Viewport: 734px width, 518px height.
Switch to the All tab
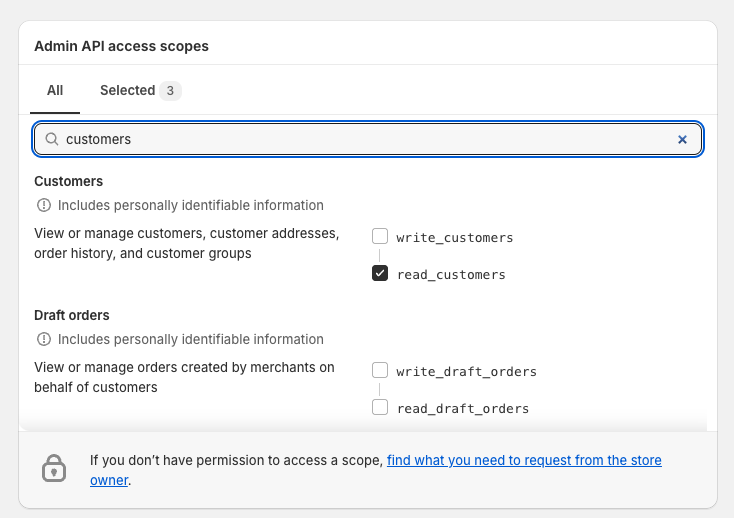coord(55,91)
